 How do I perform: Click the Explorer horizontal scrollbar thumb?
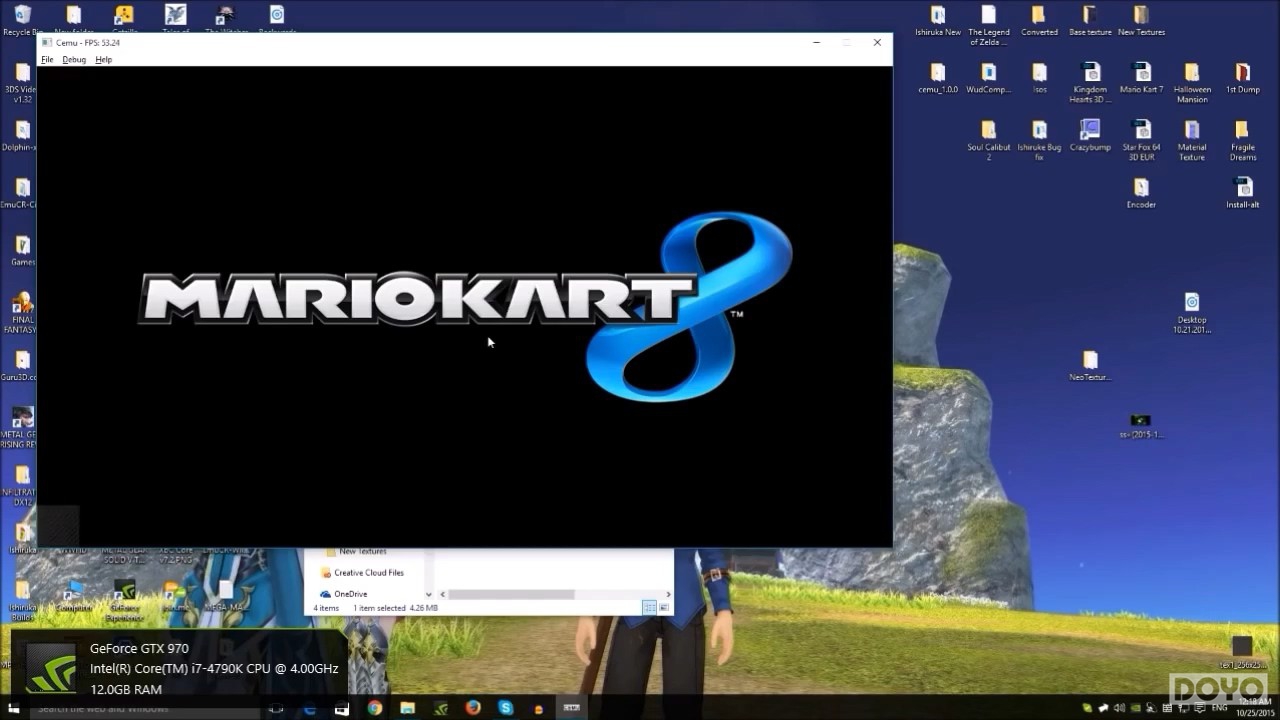511,594
